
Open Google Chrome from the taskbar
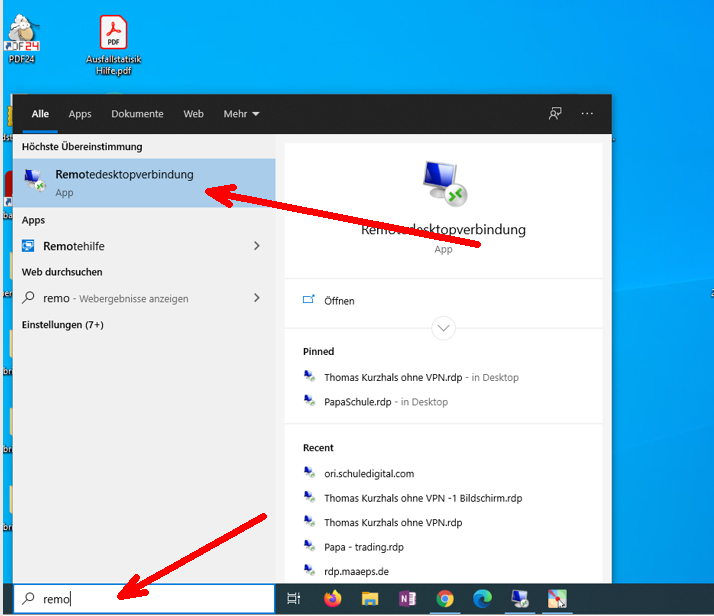pyautogui.click(x=445, y=599)
